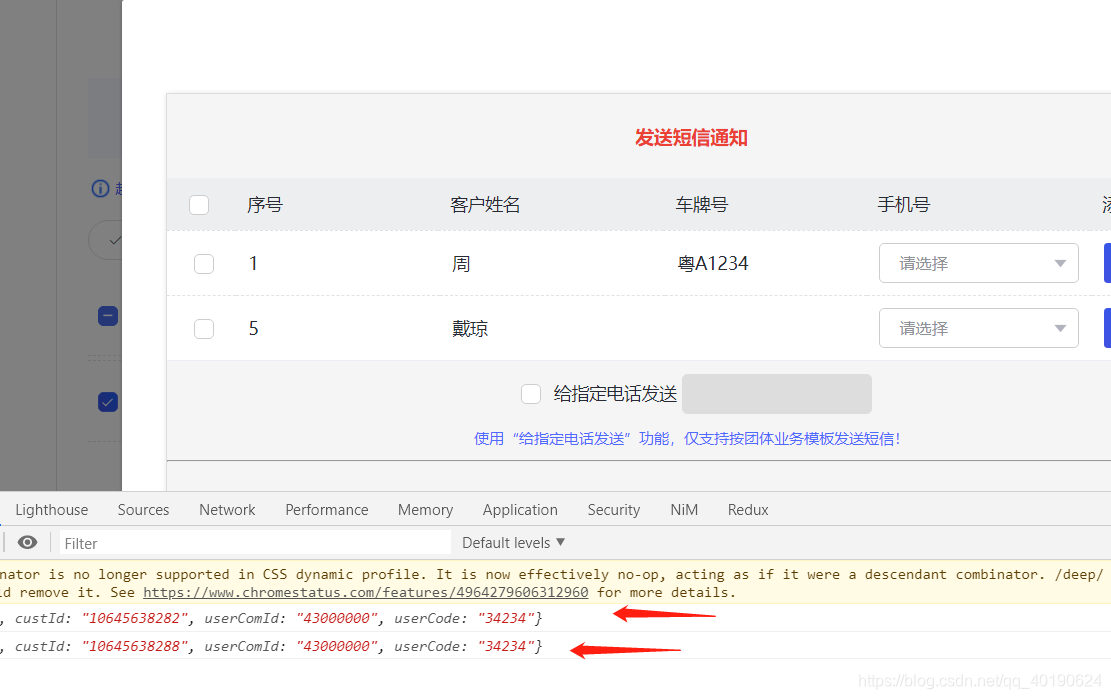1111x699 pixels.
Task: Switch to the Network tab
Action: [x=227, y=509]
